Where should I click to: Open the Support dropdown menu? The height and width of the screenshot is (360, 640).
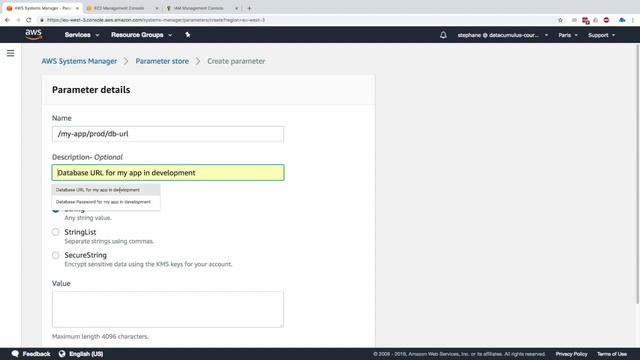pyautogui.click(x=601, y=35)
